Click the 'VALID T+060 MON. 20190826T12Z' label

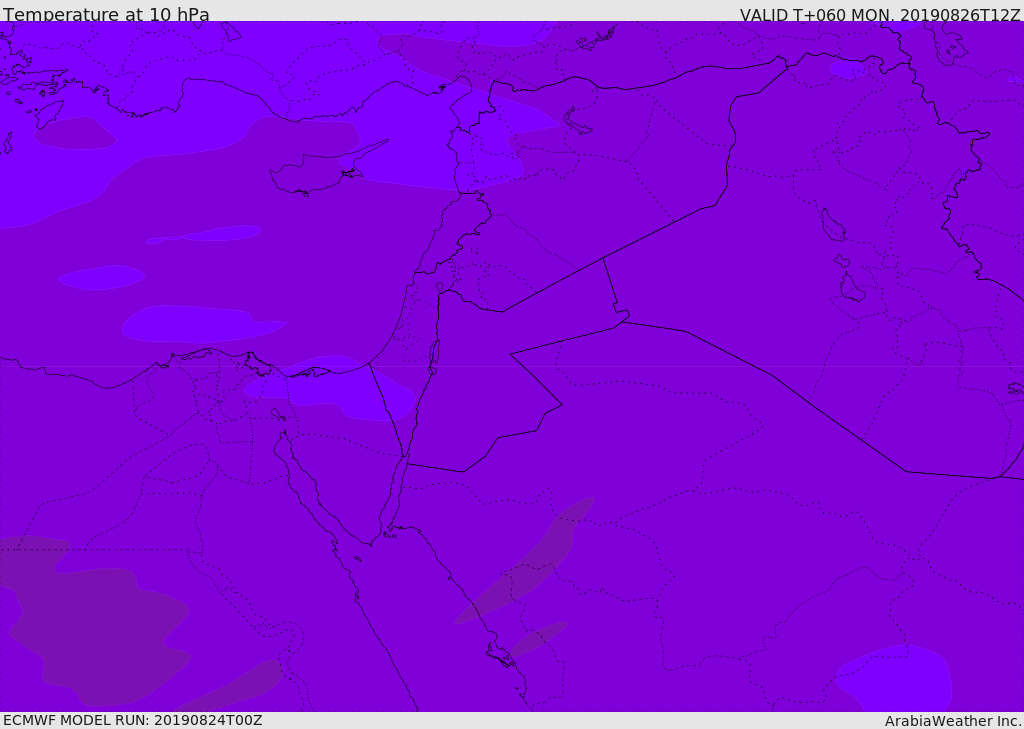(x=880, y=14)
